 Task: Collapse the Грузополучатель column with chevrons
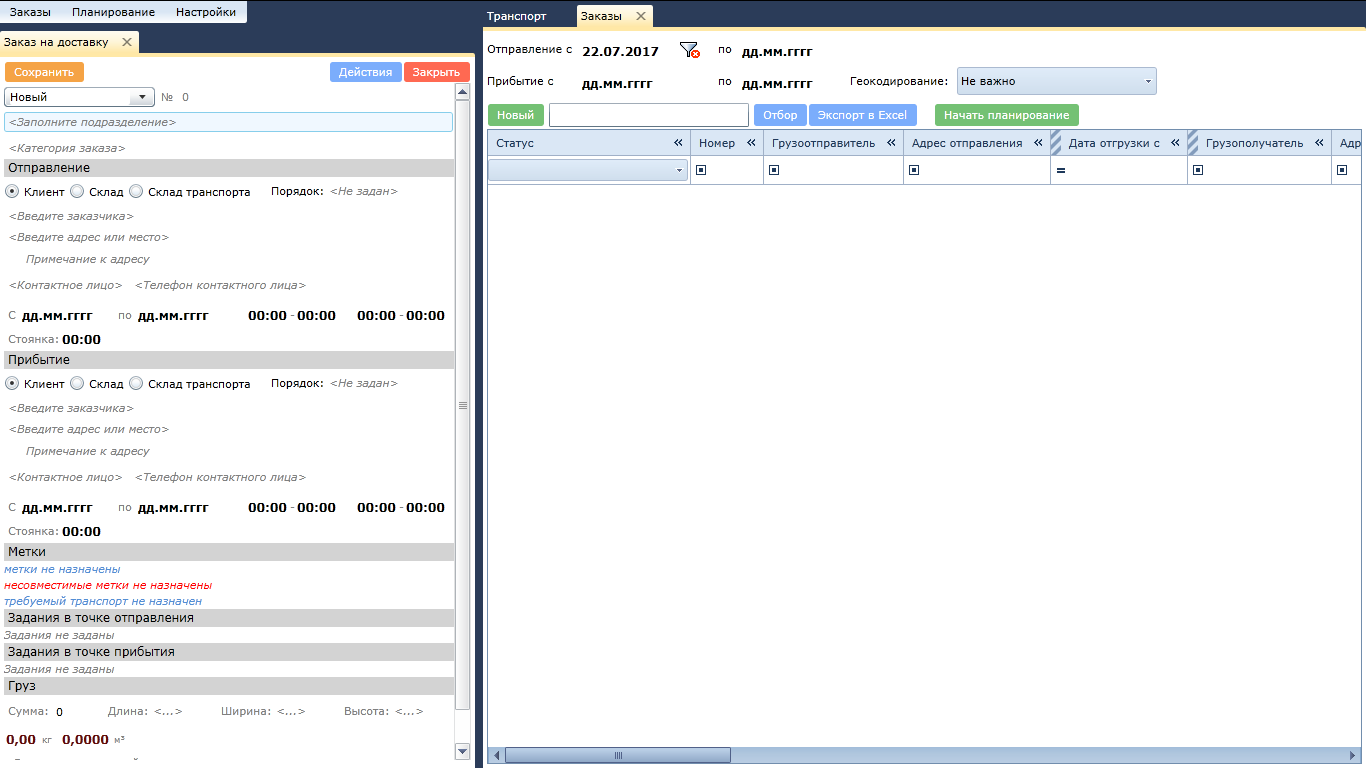click(1319, 143)
